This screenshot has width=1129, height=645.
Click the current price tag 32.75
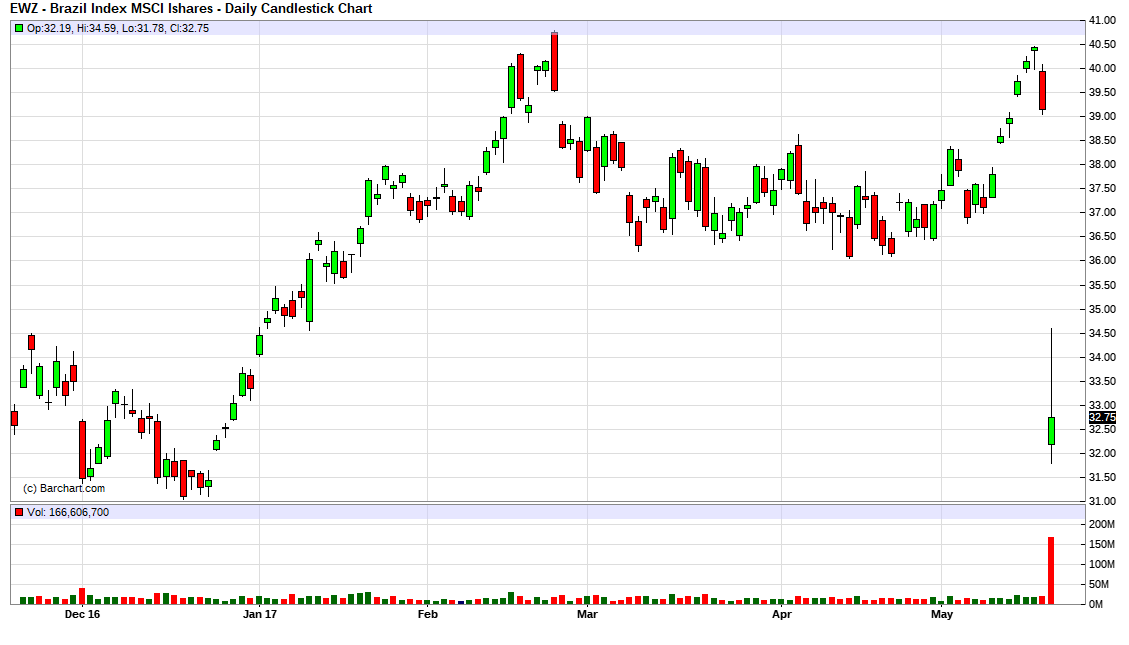coord(1102,418)
